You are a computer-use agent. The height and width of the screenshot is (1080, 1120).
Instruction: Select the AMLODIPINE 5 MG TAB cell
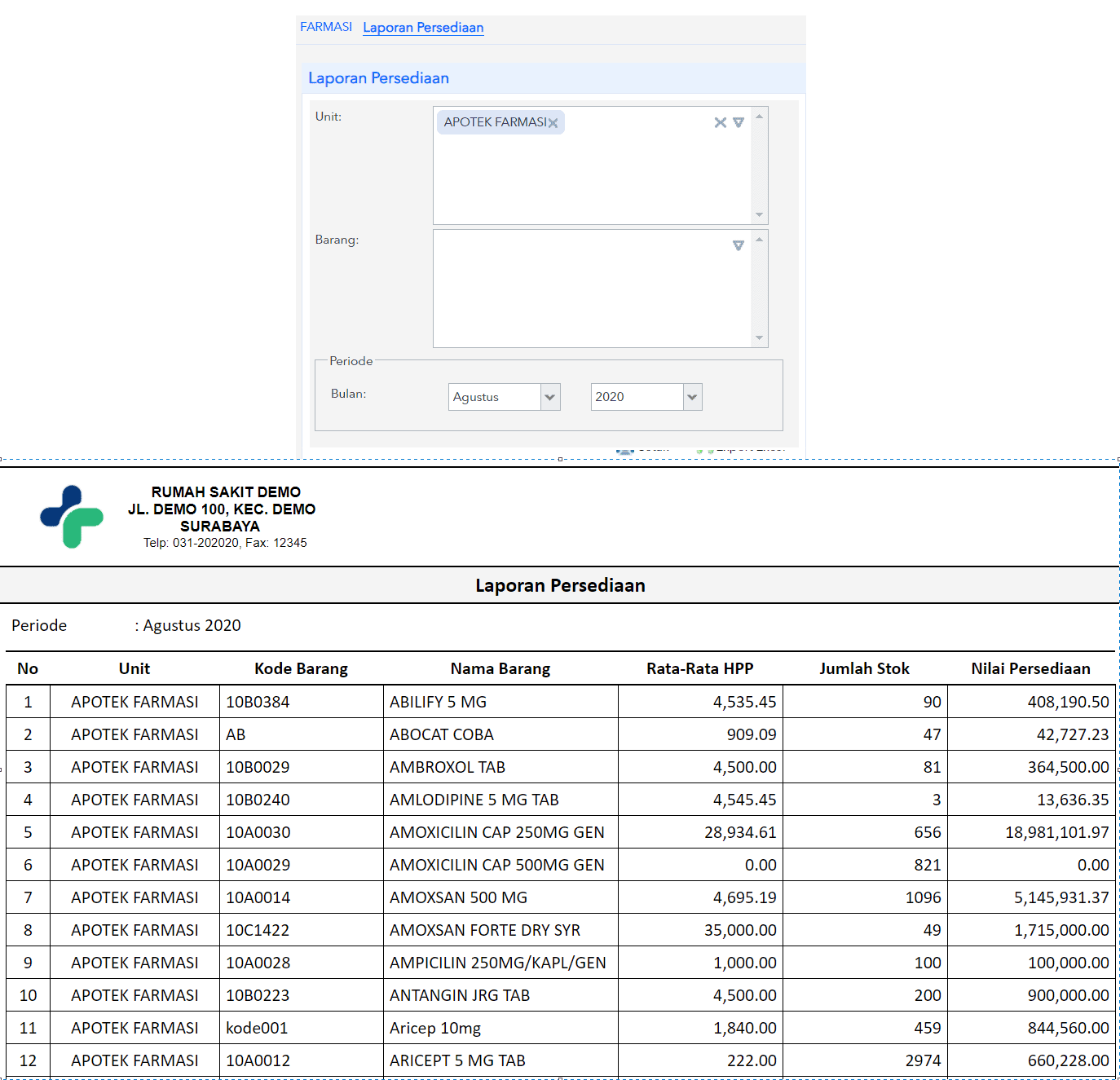point(500,800)
